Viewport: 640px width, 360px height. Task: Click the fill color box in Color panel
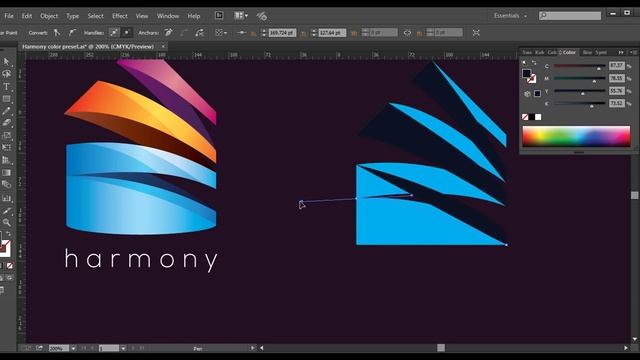click(527, 73)
